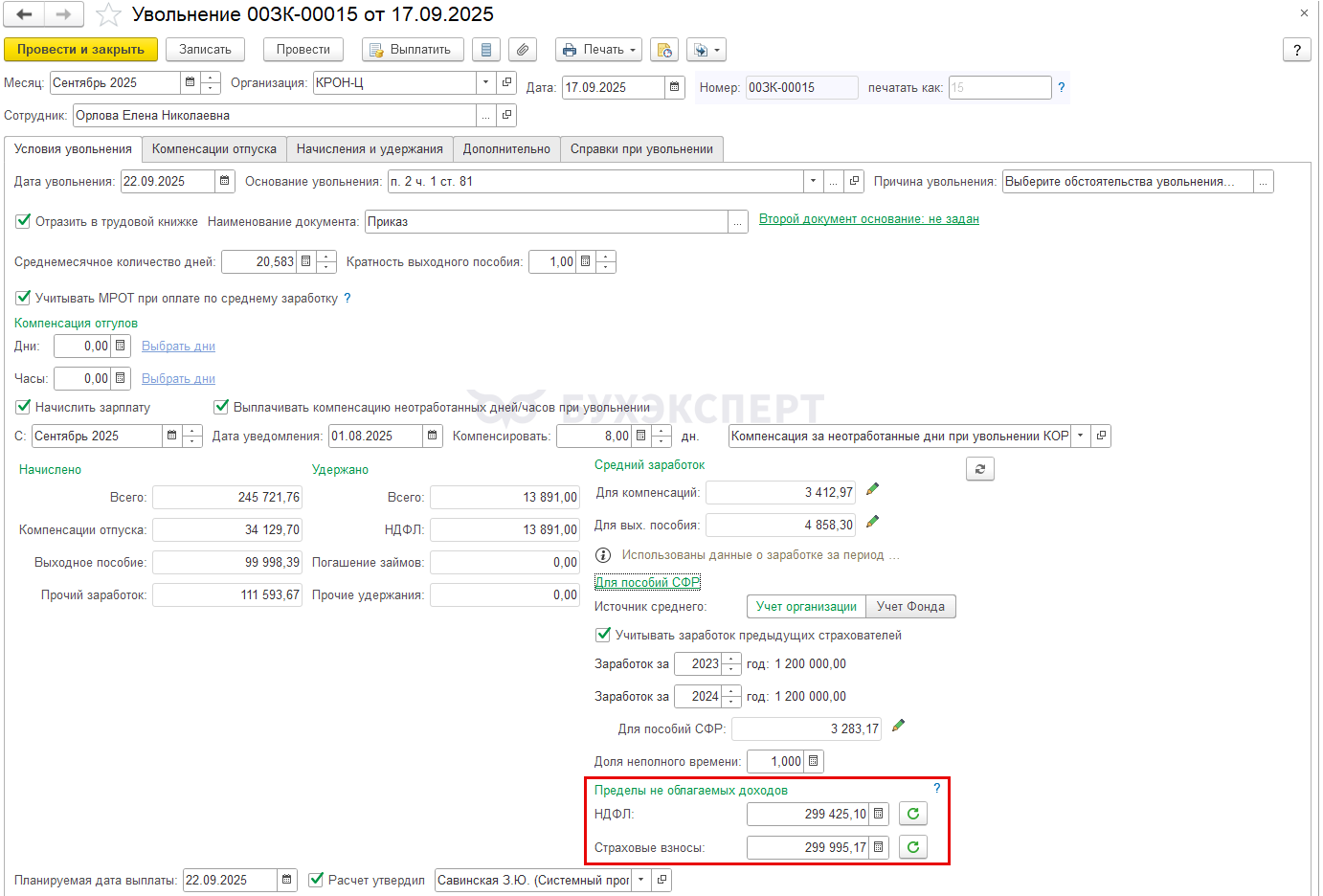Edit average earnings Для компенсаций pencil icon
Viewport: 1323px width, 896px height.
pyautogui.click(x=872, y=489)
